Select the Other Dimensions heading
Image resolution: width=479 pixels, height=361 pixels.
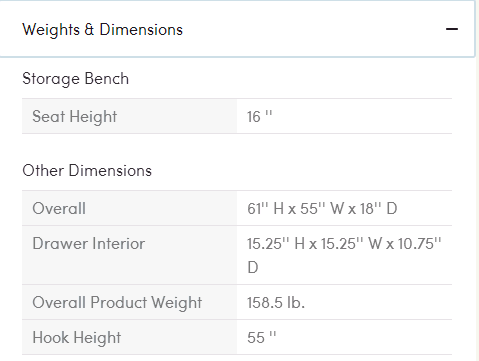[x=87, y=170]
